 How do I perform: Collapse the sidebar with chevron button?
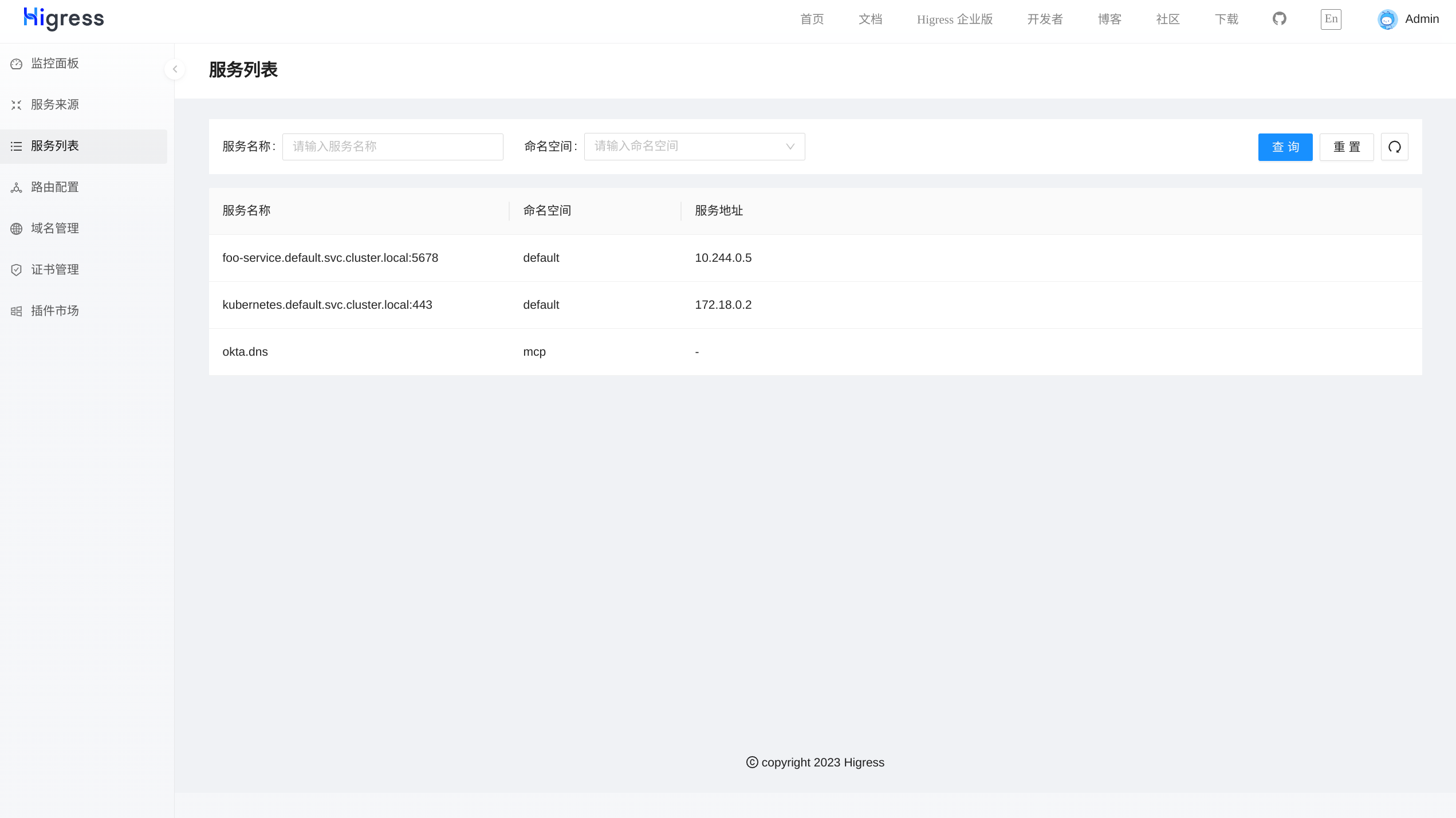(x=175, y=69)
